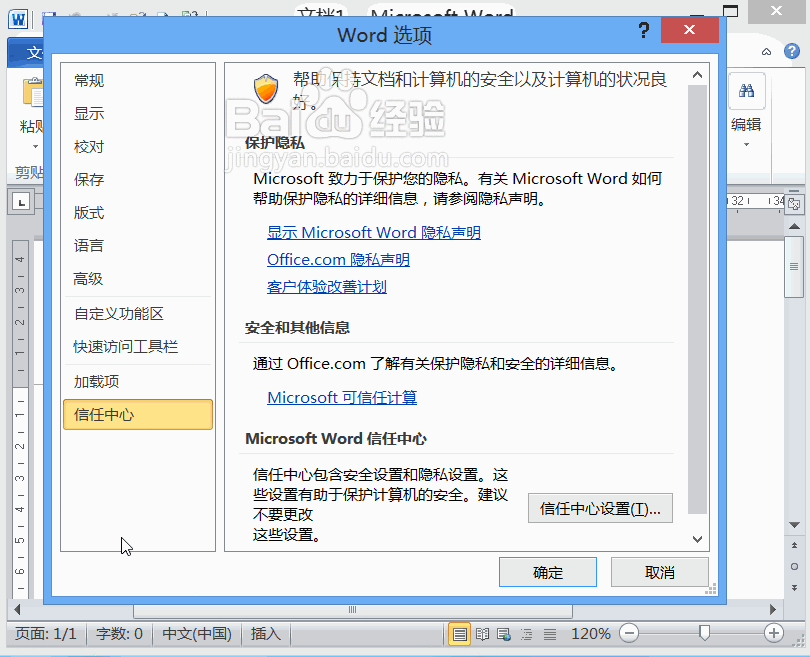Click the 页面: 1/1 status bar entry
810x657 pixels.
tap(46, 634)
